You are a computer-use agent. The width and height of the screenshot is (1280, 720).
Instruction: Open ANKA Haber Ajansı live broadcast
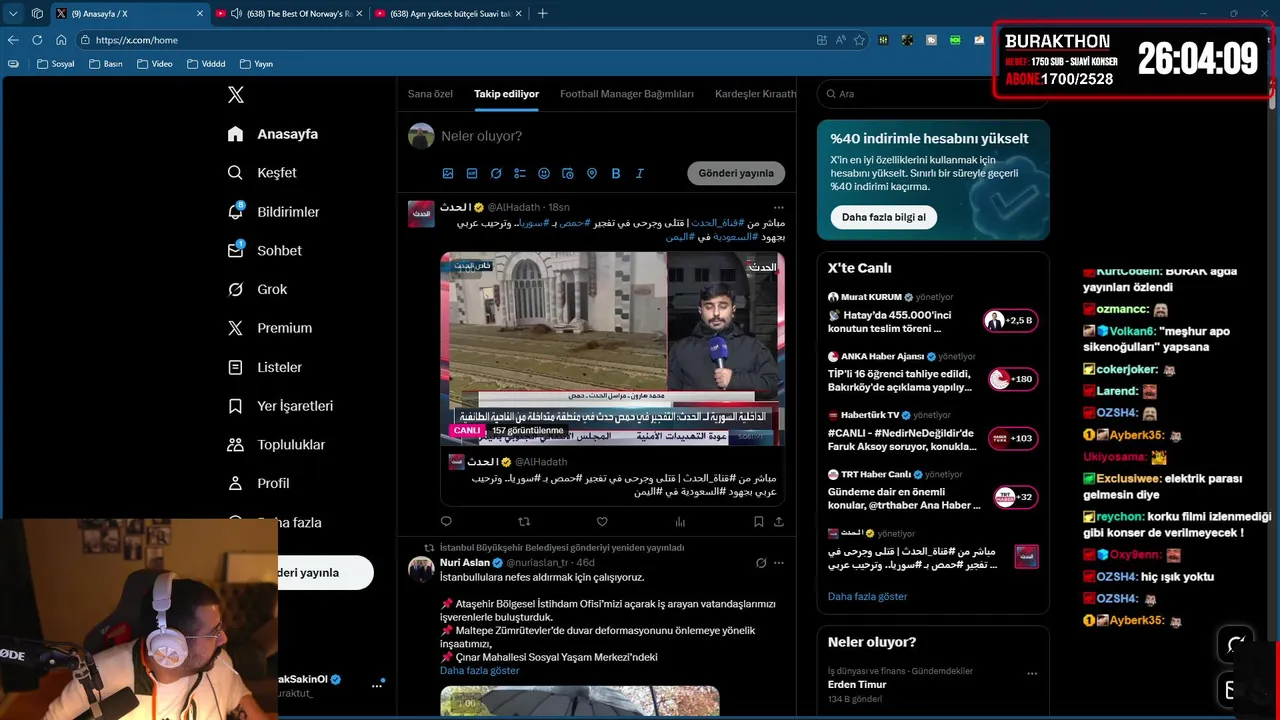pyautogui.click(x=932, y=372)
